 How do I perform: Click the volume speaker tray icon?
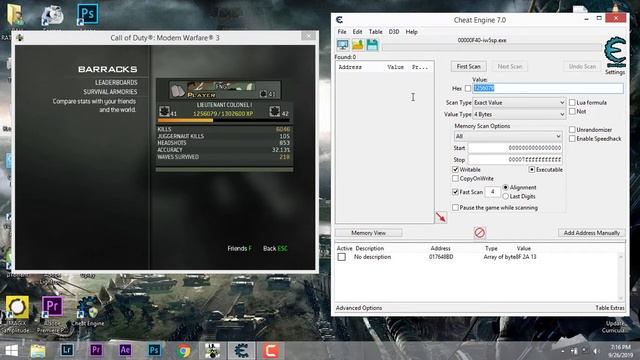click(x=596, y=351)
